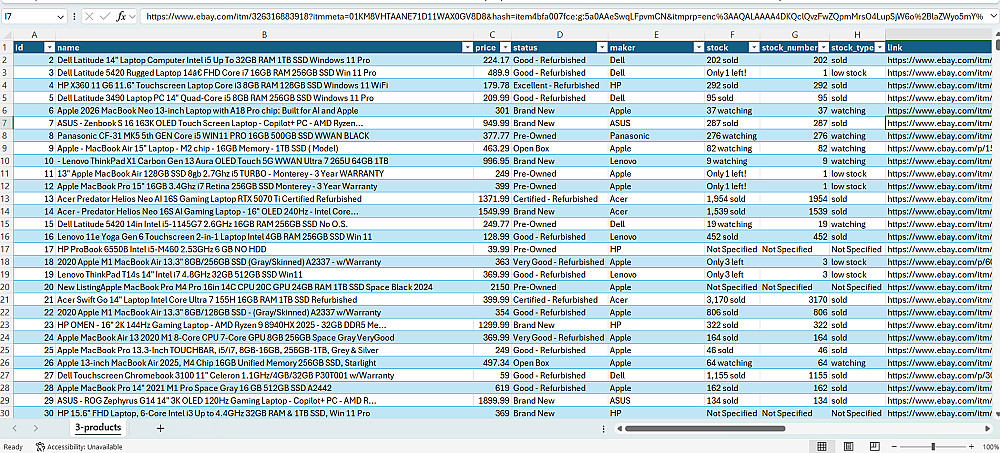Select column E header
Screen dimensions: 1000x453
pyautogui.click(x=656, y=34)
